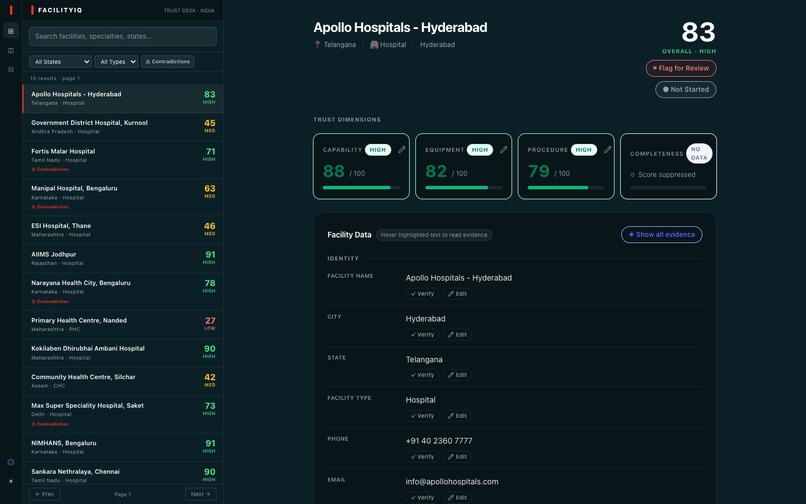Click the +91 40 2360 7777 phone value

439,441
